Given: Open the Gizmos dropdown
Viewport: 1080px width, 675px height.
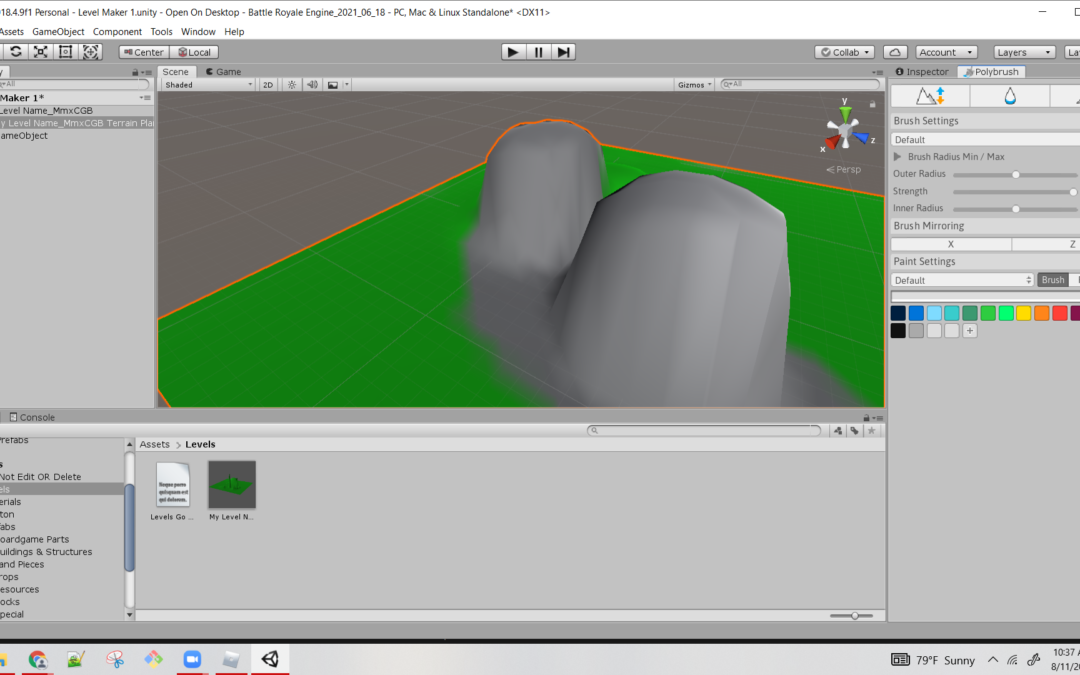Looking at the screenshot, I should [694, 85].
